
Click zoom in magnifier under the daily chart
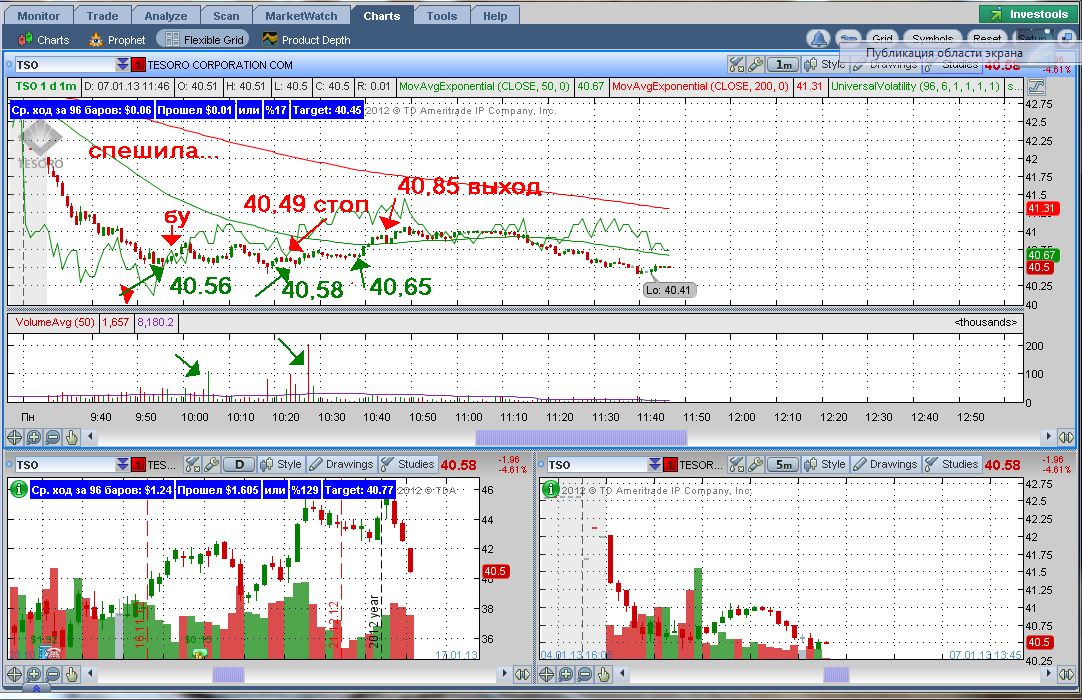(33, 674)
